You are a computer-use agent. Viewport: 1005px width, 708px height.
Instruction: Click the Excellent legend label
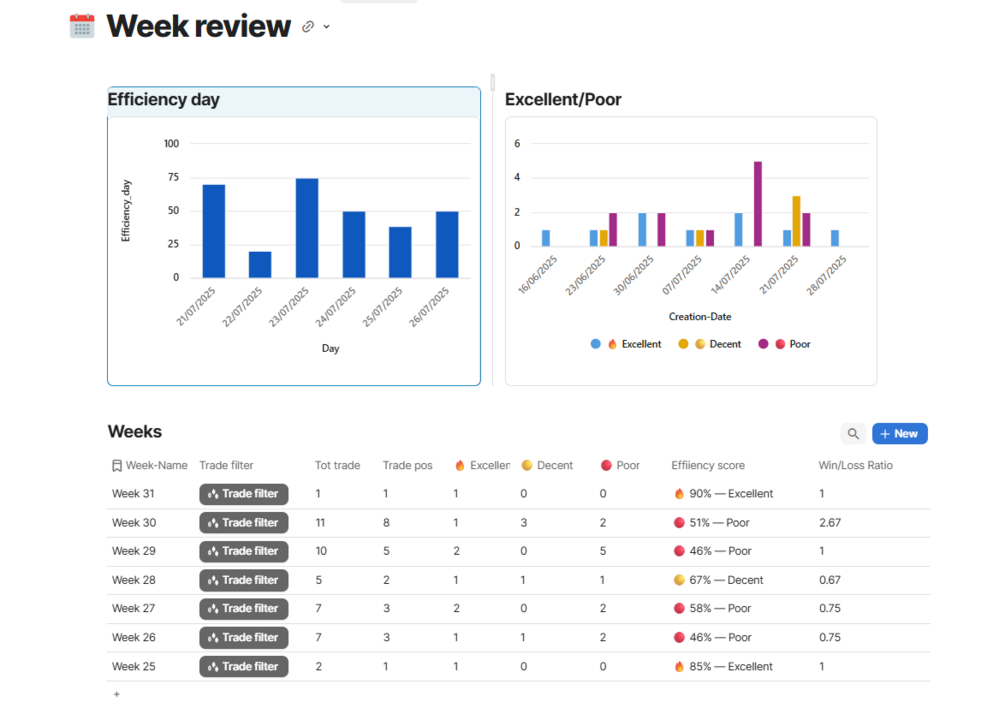641,344
